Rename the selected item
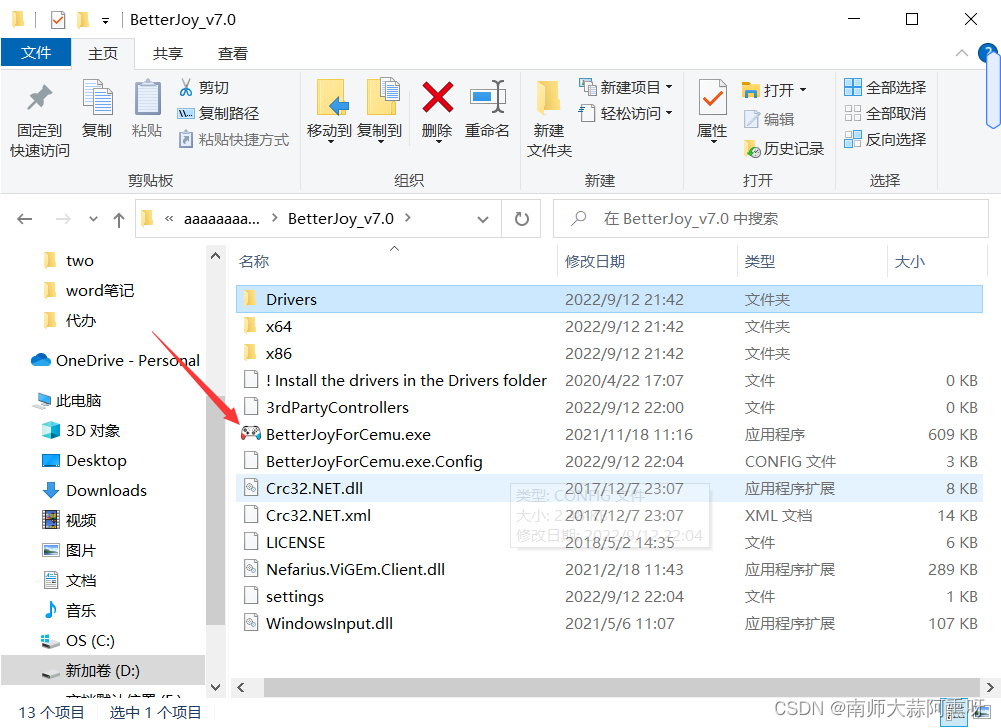 (x=487, y=109)
